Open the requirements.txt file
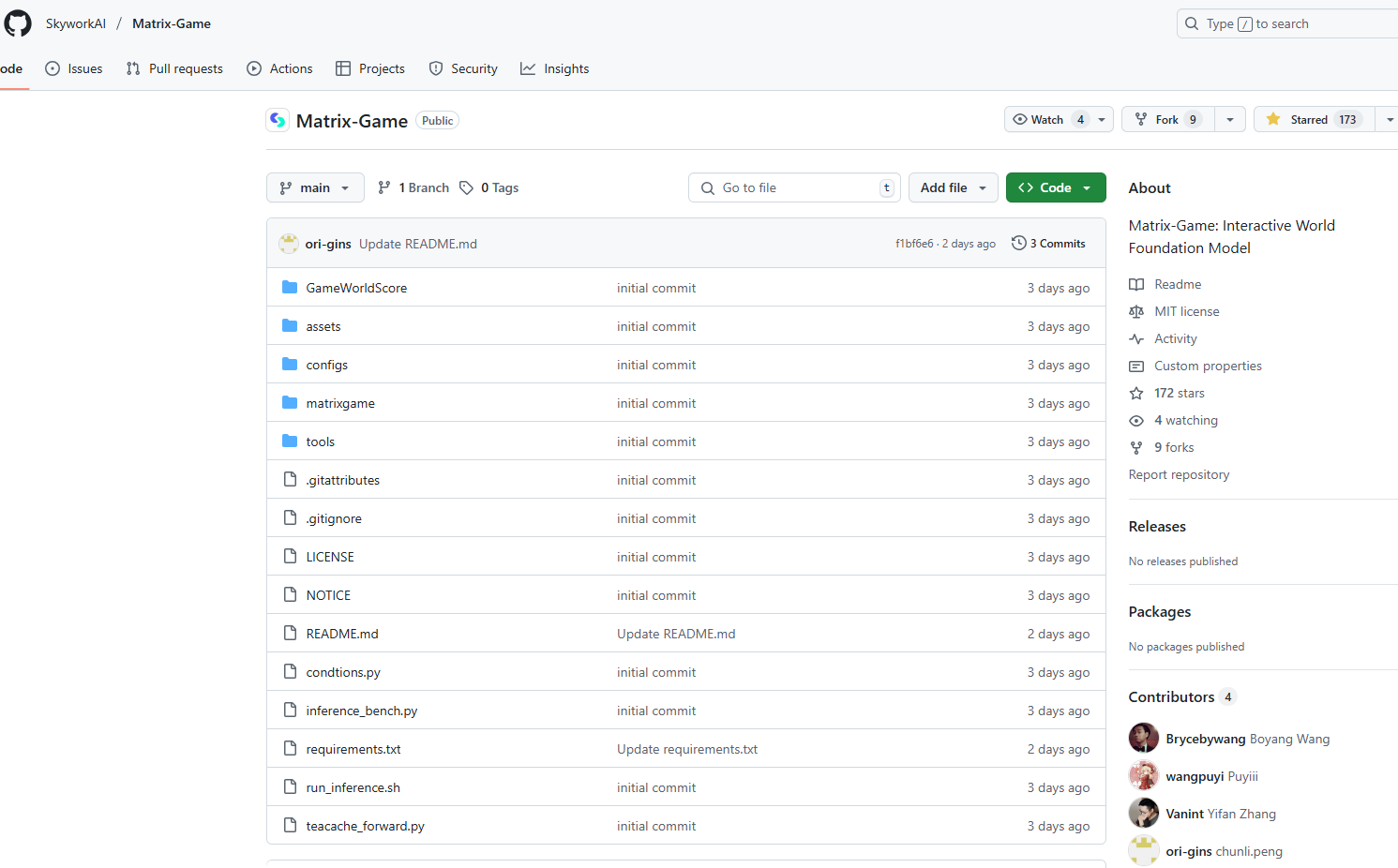Viewport: 1398px width, 868px height. [353, 749]
